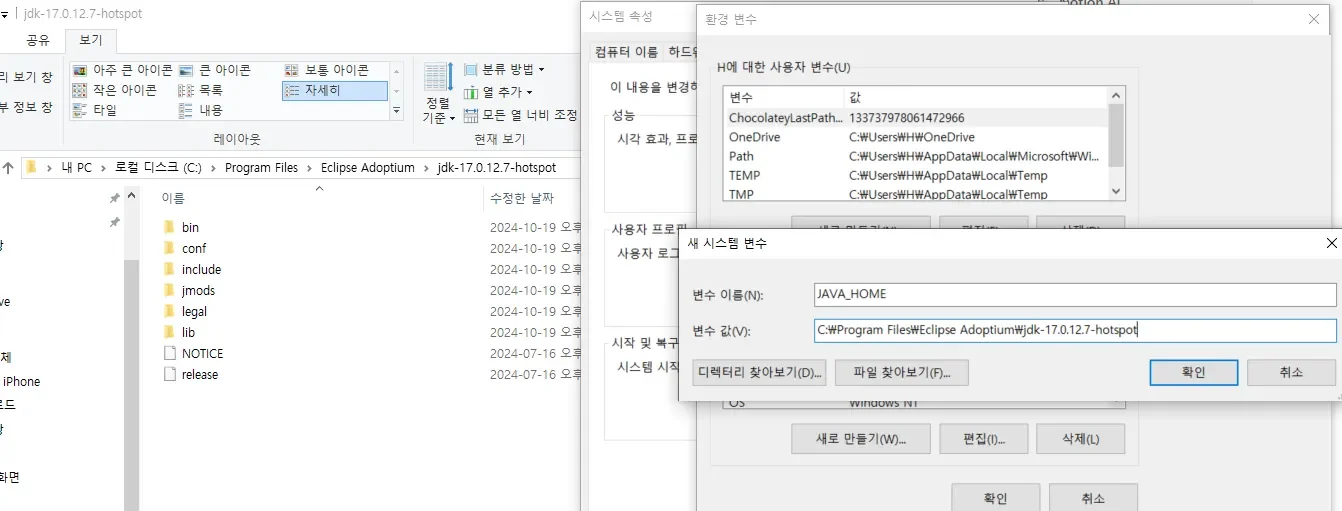Screen dimensions: 1342x511
Task: Click 취소 at the bottom of 환경 변수
Action: tap(1093, 498)
